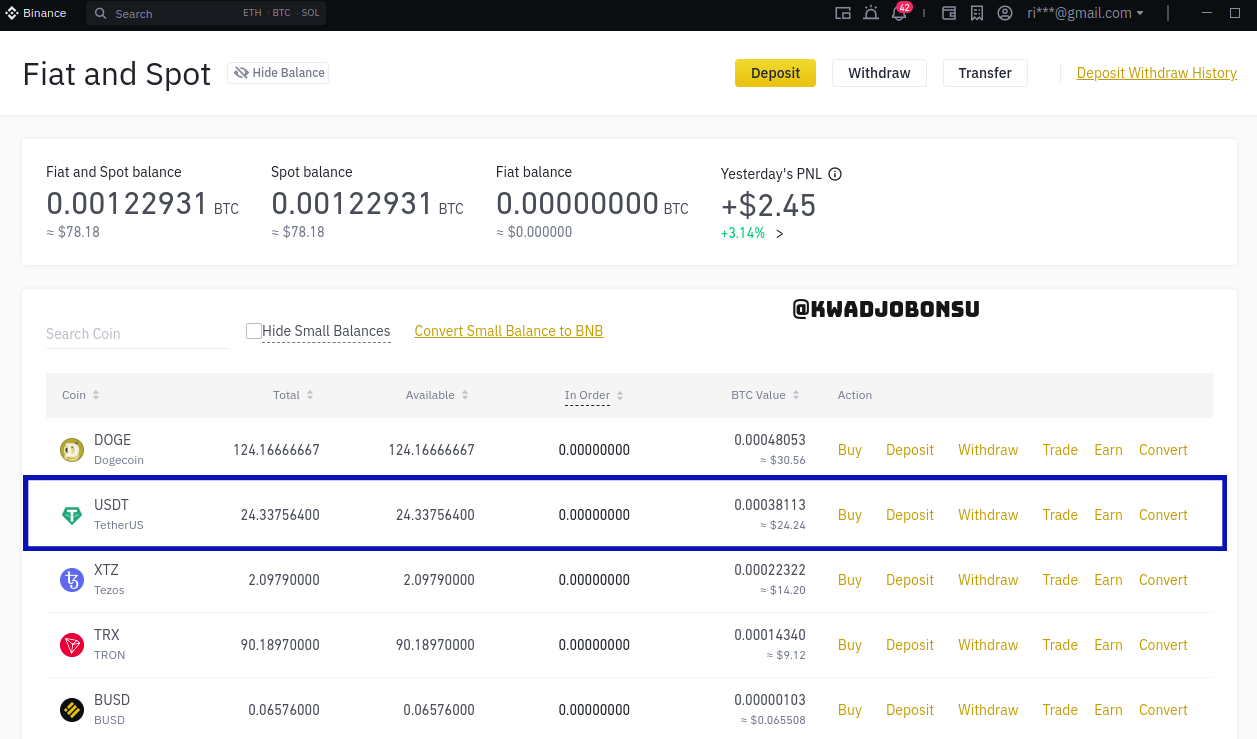Check the Hide Small Balances checkbox
The width and height of the screenshot is (1257, 739).
click(x=254, y=331)
